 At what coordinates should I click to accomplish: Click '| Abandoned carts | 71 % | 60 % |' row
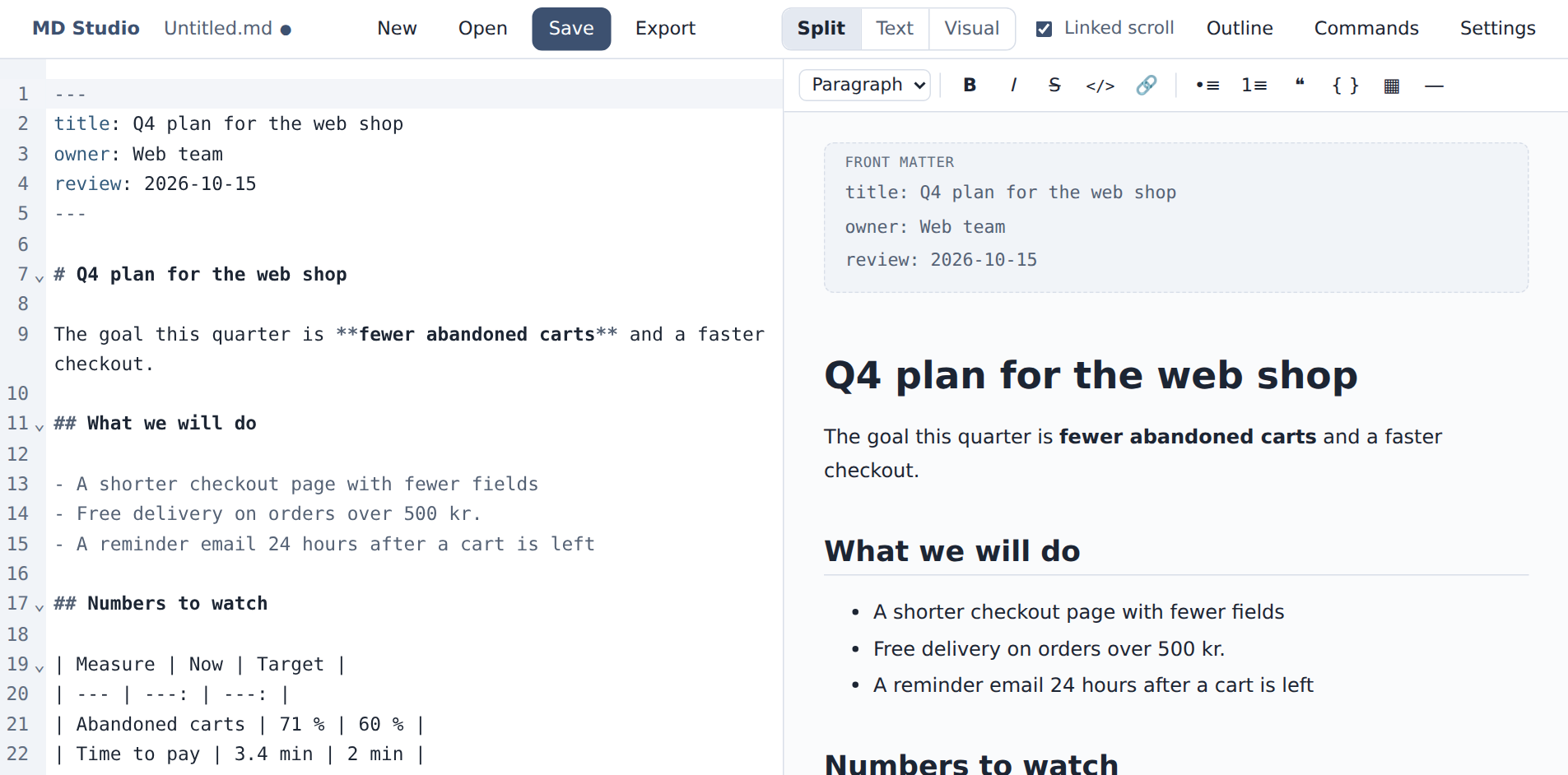tap(415, 724)
